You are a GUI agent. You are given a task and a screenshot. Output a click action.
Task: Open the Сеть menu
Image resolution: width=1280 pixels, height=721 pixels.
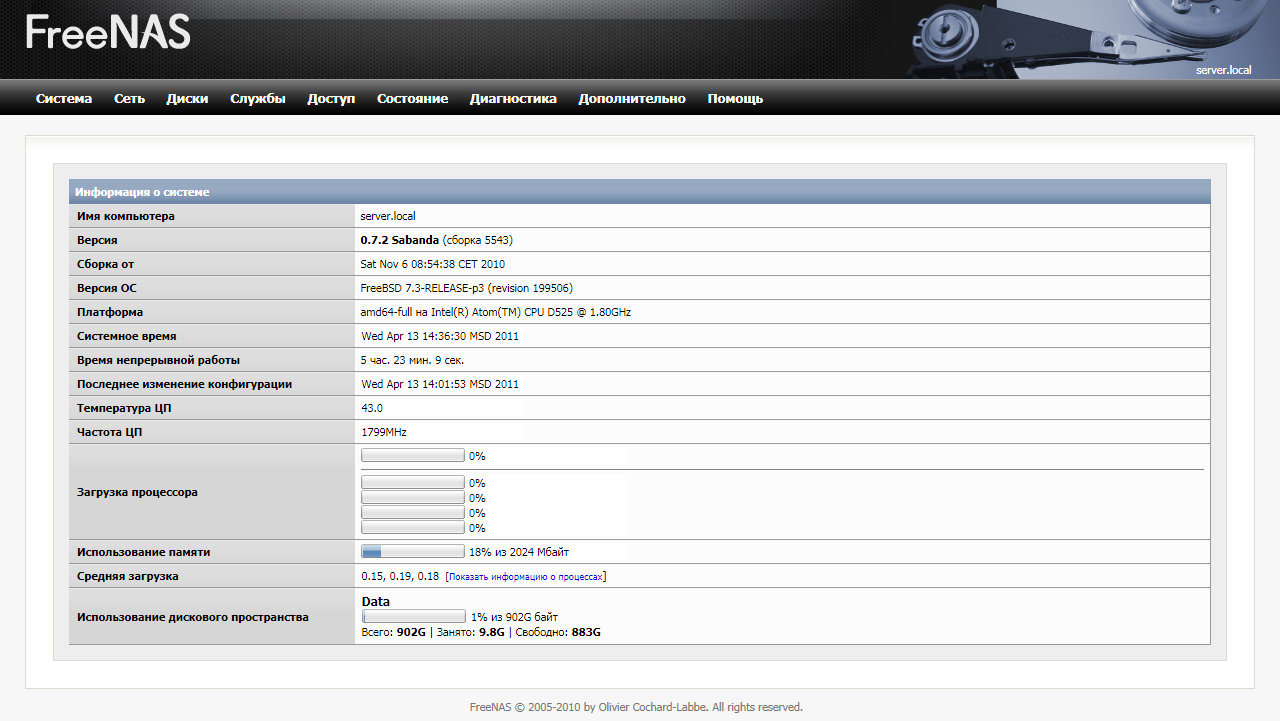pyautogui.click(x=129, y=98)
